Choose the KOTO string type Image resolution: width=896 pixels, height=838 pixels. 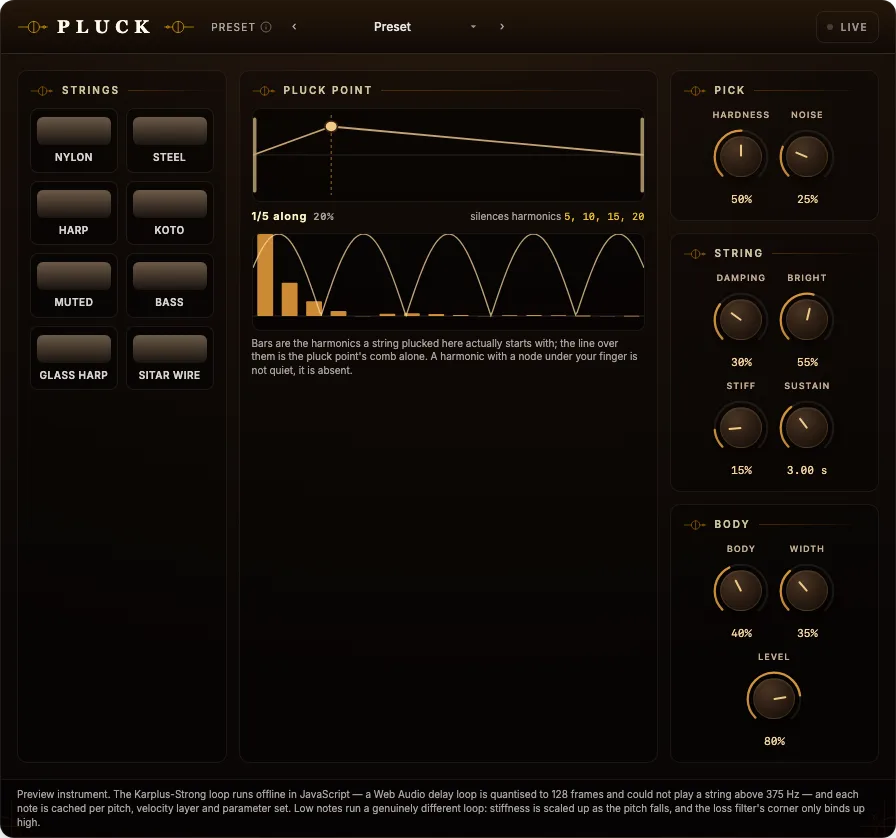click(x=170, y=213)
